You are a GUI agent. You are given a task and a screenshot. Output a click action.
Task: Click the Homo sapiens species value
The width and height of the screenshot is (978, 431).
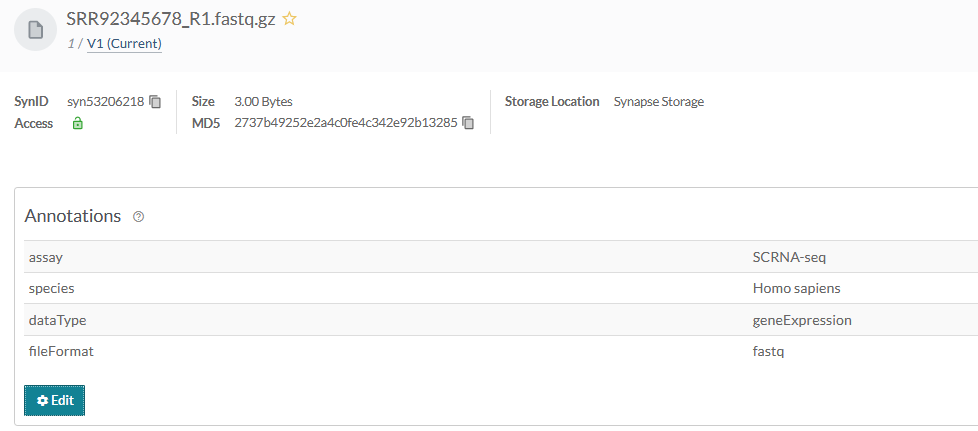point(796,288)
